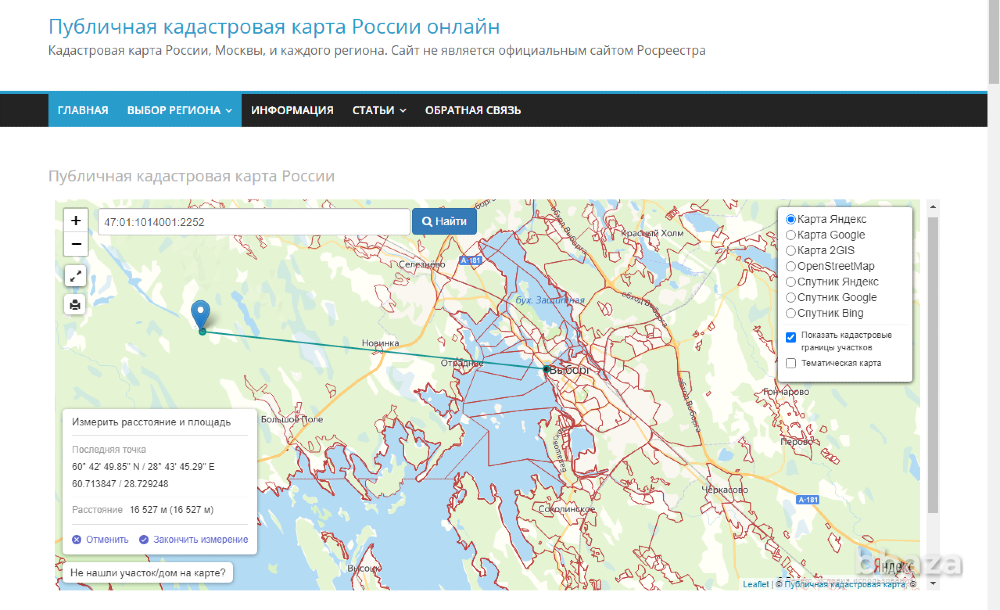Enable the Тематическая карта checkbox
Image resolution: width=1000 pixels, height=610 pixels.
(x=791, y=363)
